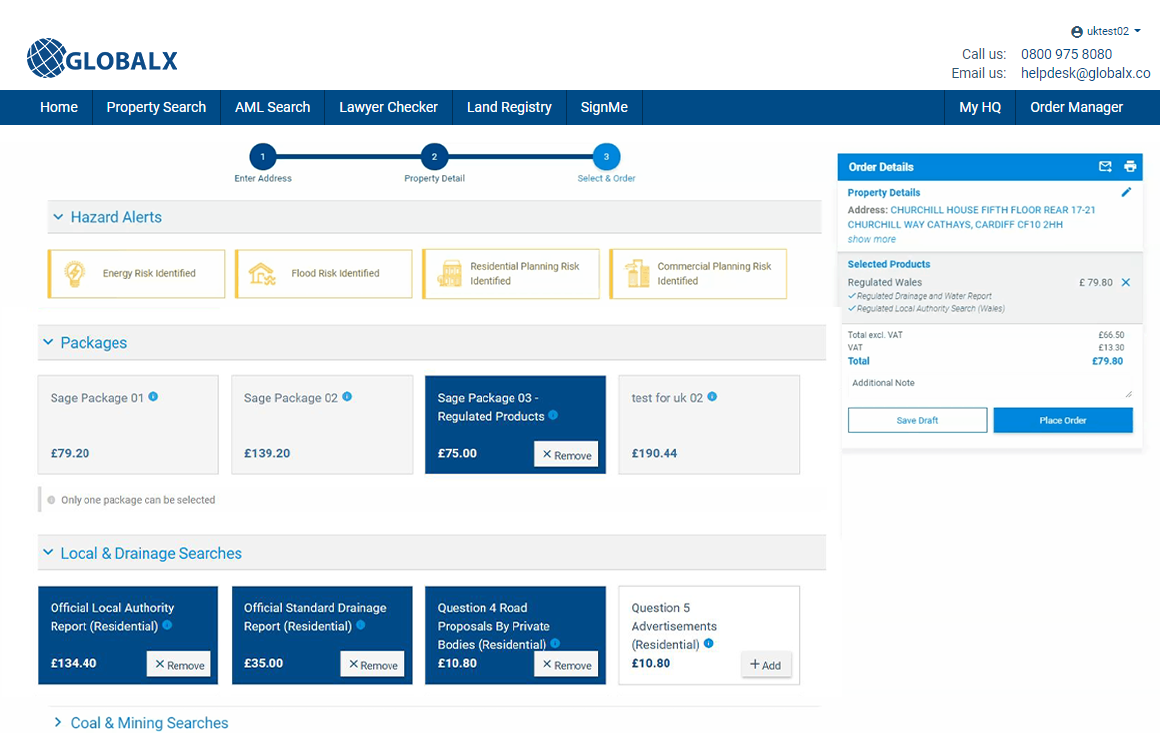Expand the Coal & Mining Searches section
This screenshot has width=1160, height=733.
point(59,722)
